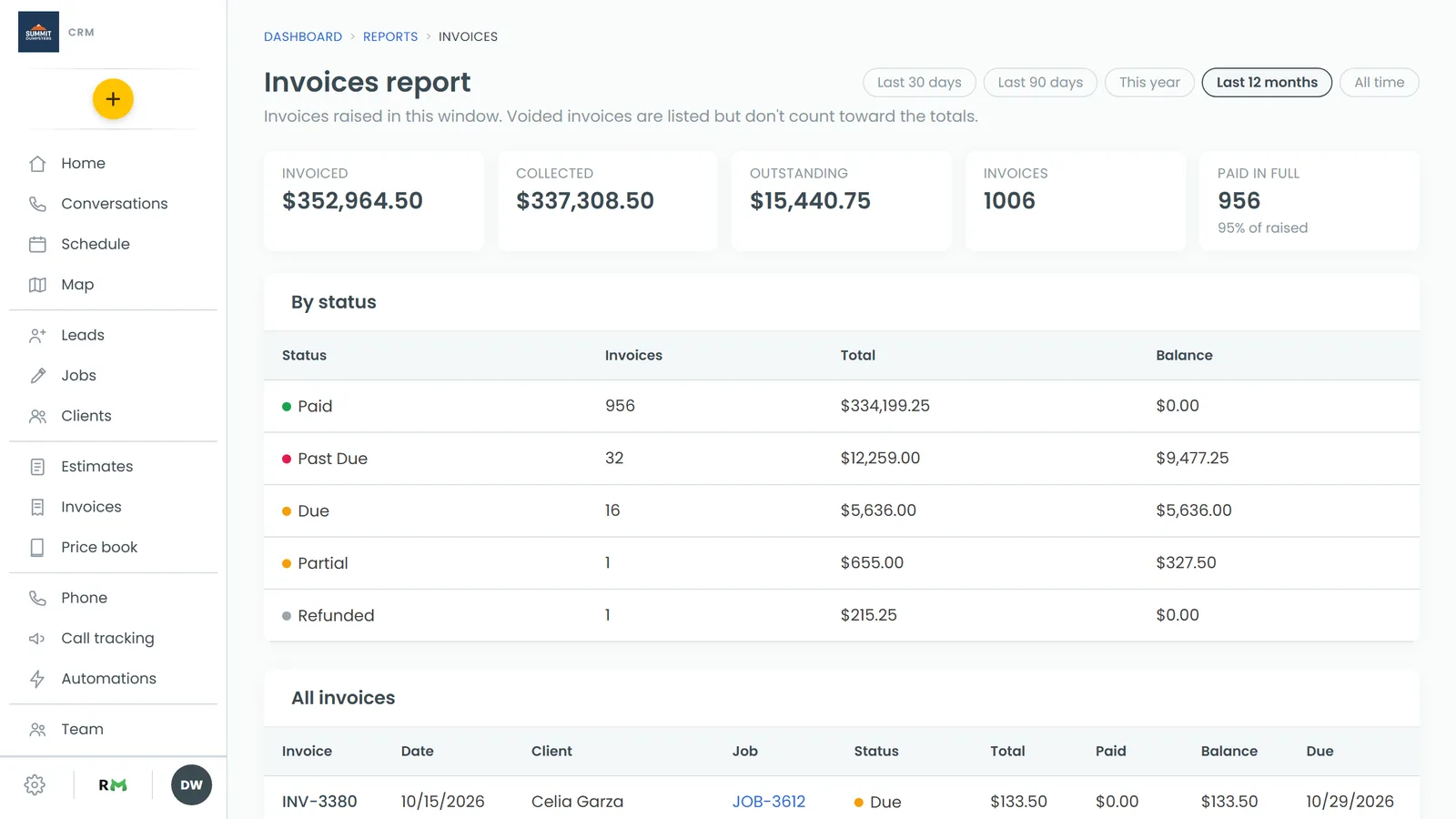Image resolution: width=1456 pixels, height=819 pixels.
Task: Click the RM logo in bottom bar
Action: pyautogui.click(x=113, y=785)
